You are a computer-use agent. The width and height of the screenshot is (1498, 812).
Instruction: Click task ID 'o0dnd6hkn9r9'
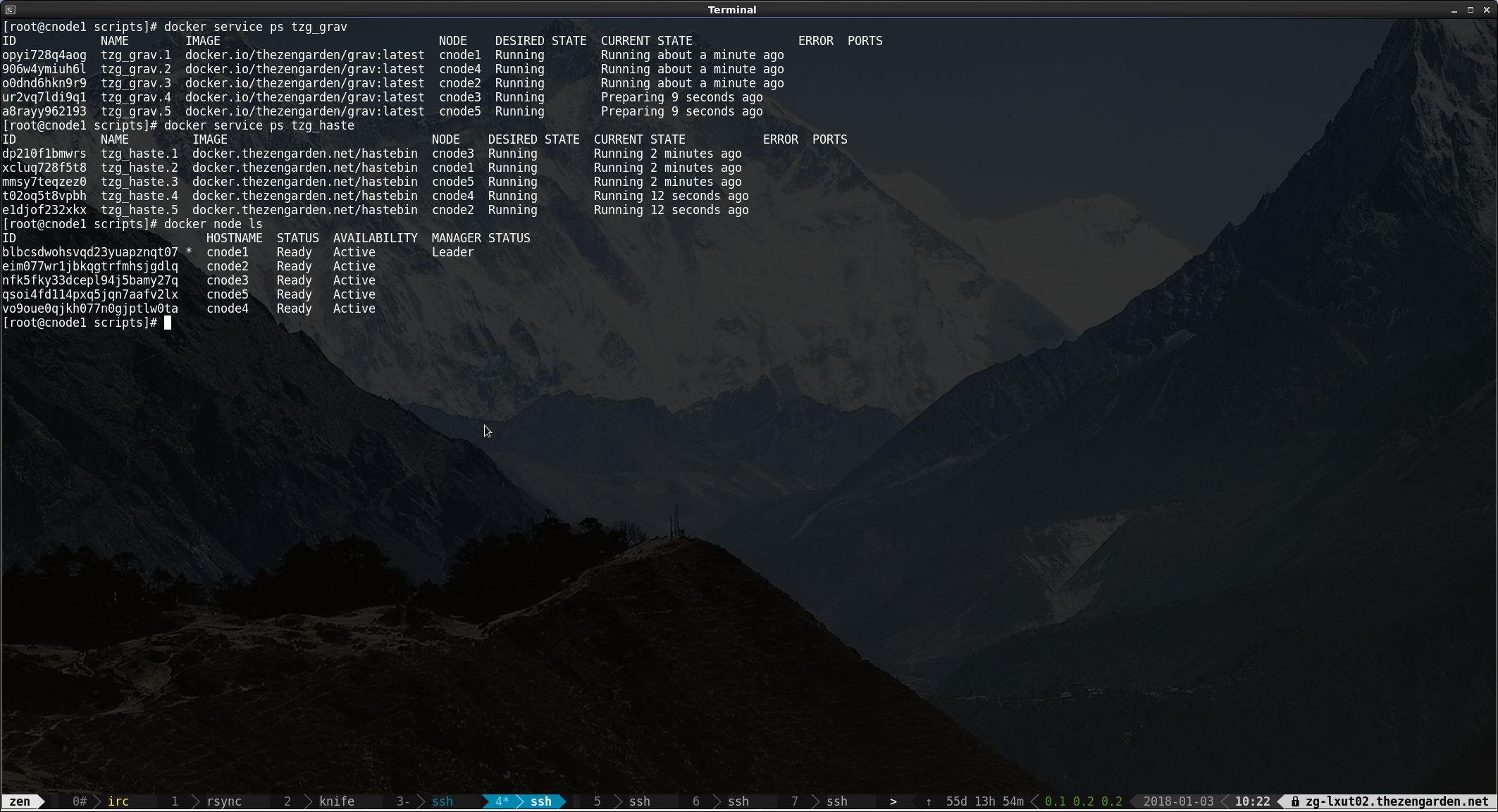(x=44, y=83)
